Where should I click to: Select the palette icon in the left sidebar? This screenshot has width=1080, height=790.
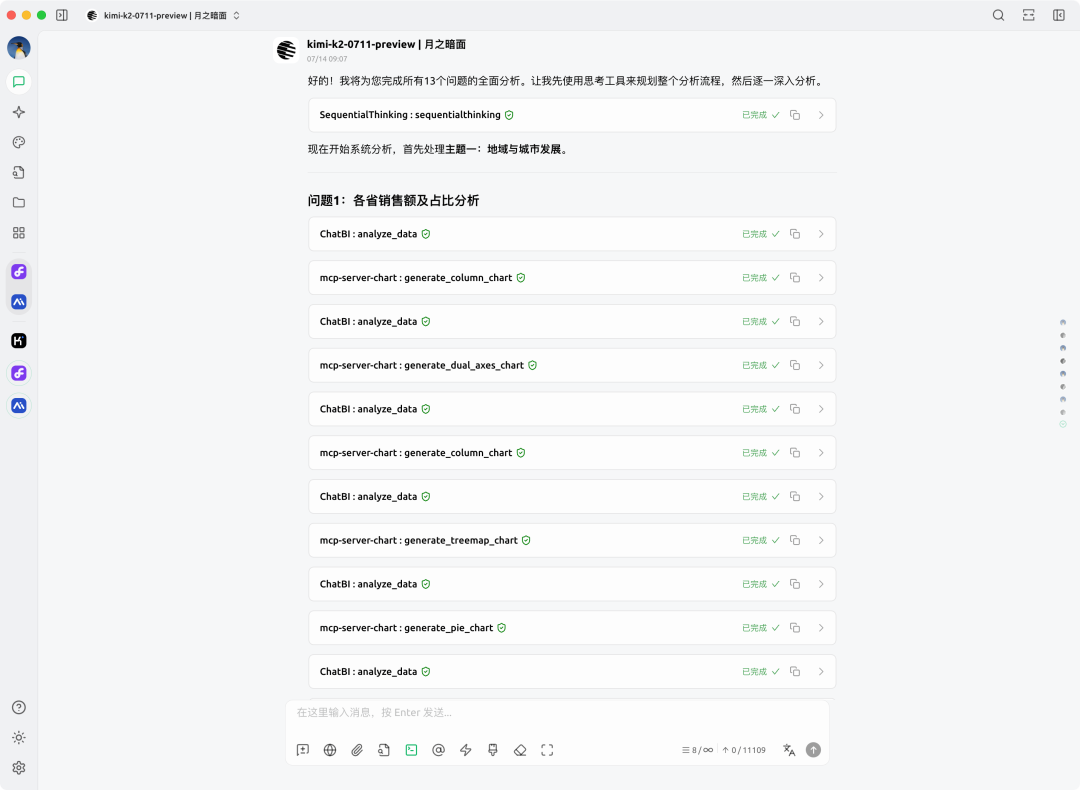[18, 142]
